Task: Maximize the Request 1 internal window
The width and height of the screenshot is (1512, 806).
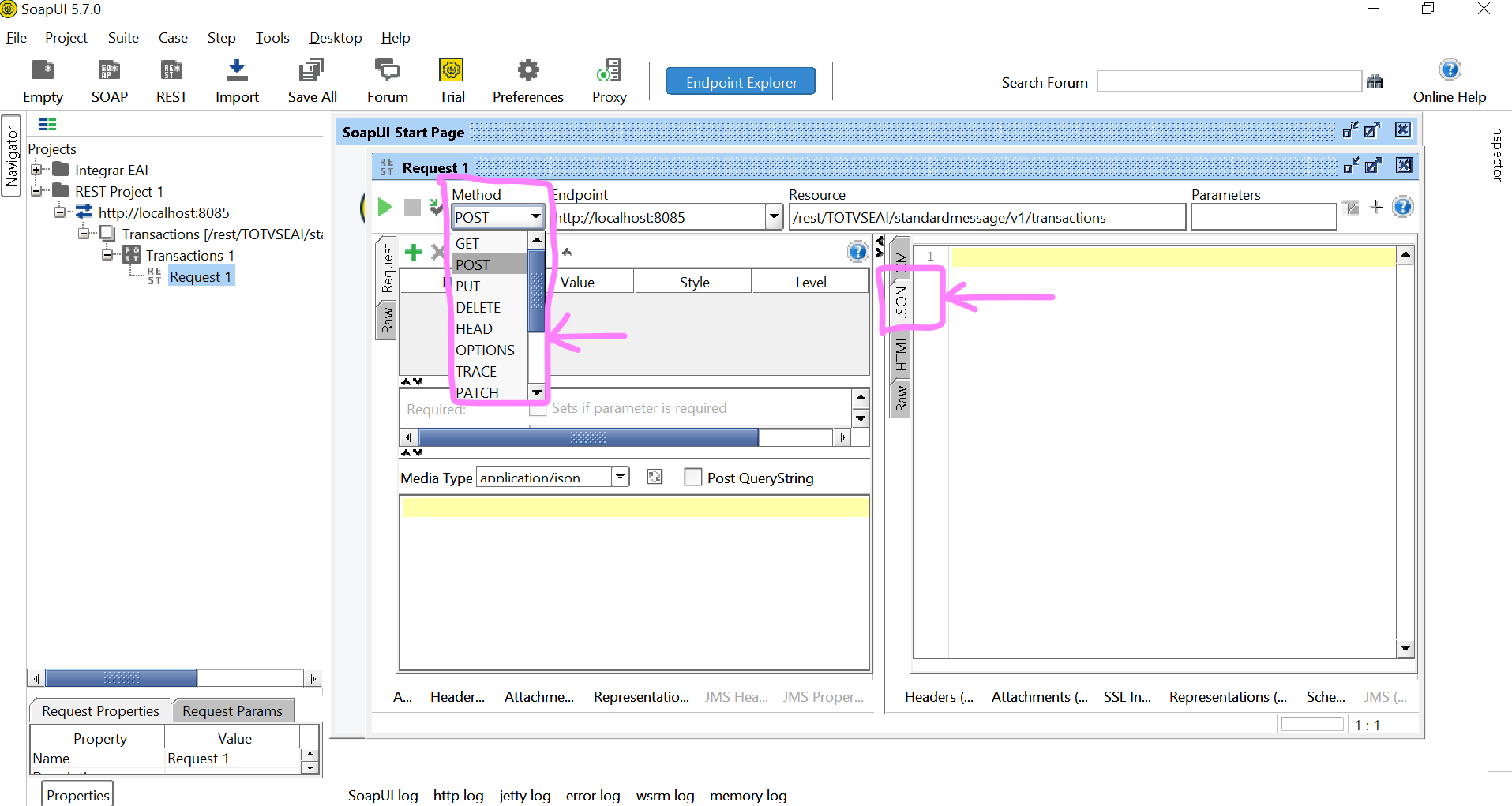Action: 1374,165
